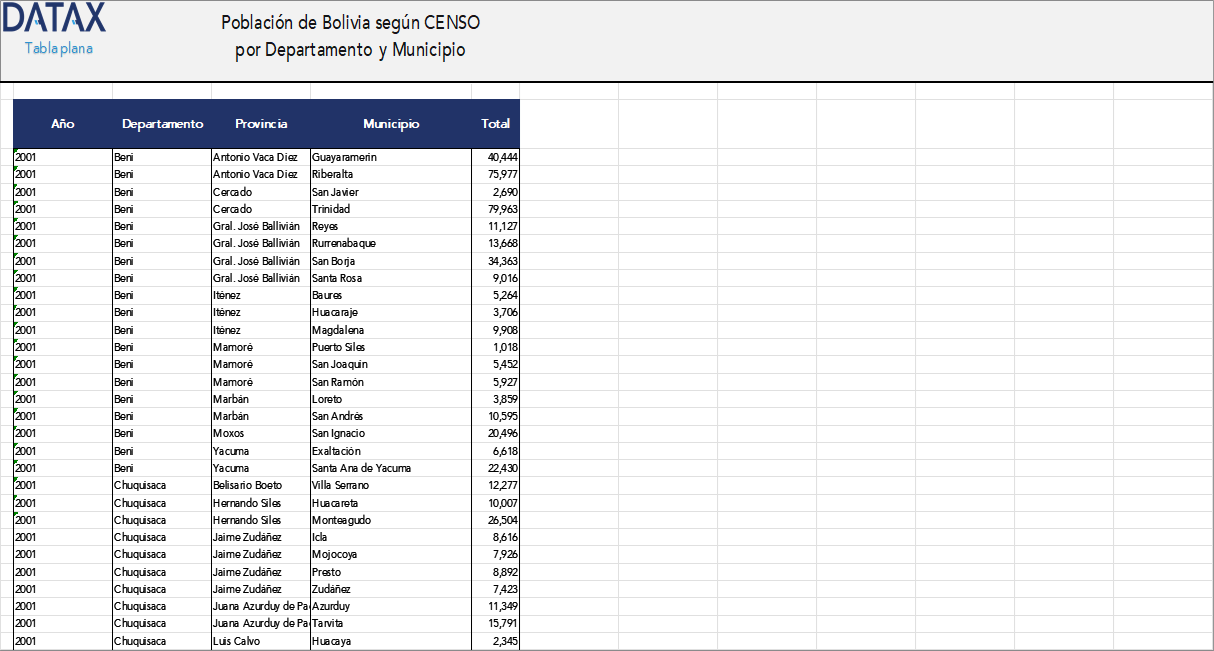
Task: Click the Rurrenabaque row's total 13,668
Action: [x=497, y=243]
